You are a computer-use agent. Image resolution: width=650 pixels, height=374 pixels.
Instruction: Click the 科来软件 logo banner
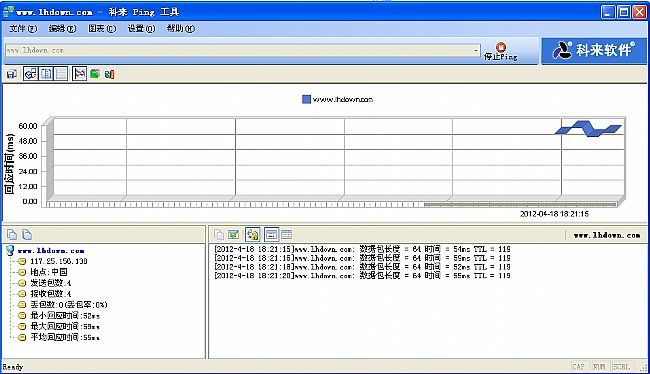pyautogui.click(x=594, y=51)
